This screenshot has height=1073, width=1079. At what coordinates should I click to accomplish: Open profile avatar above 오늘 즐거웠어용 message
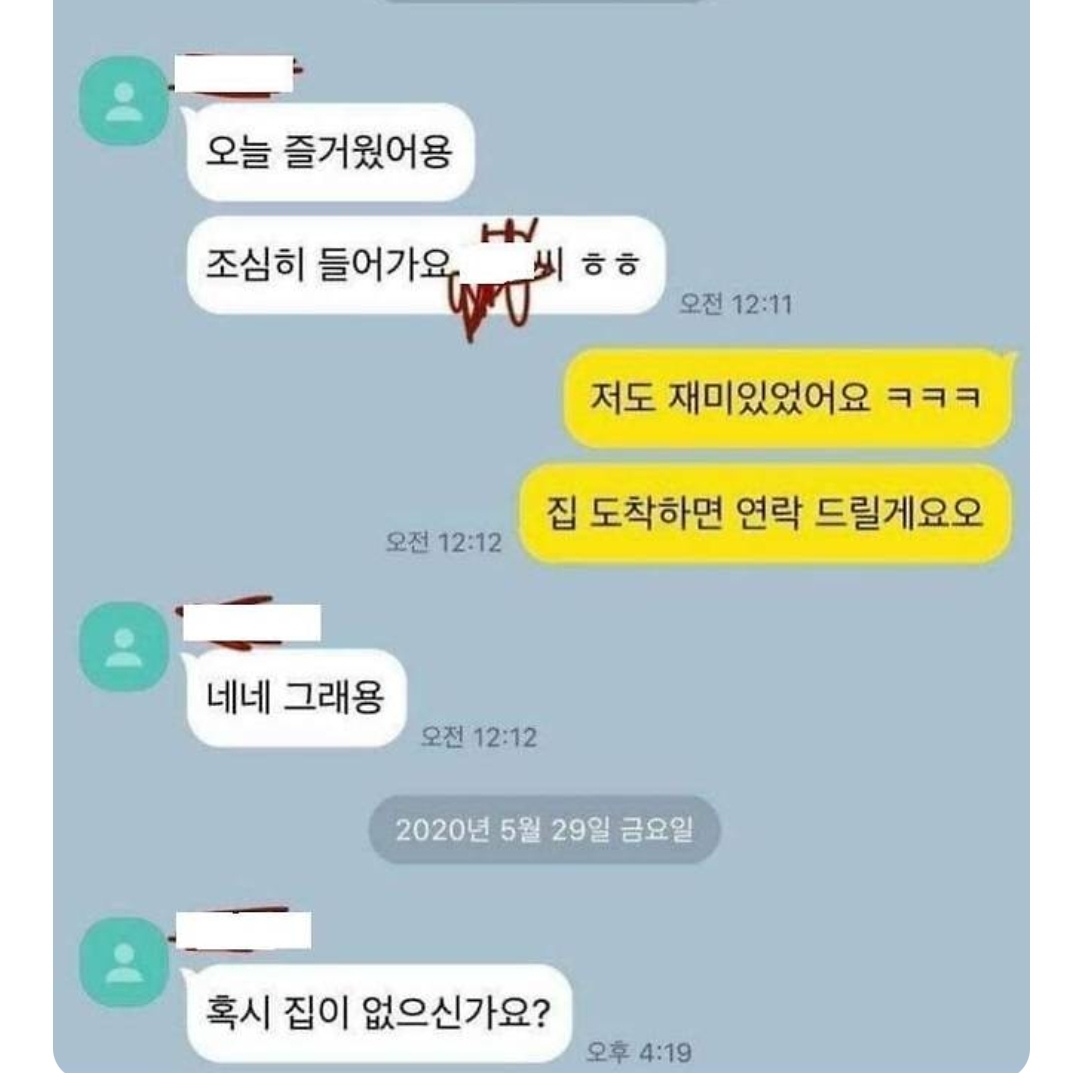coord(124,101)
